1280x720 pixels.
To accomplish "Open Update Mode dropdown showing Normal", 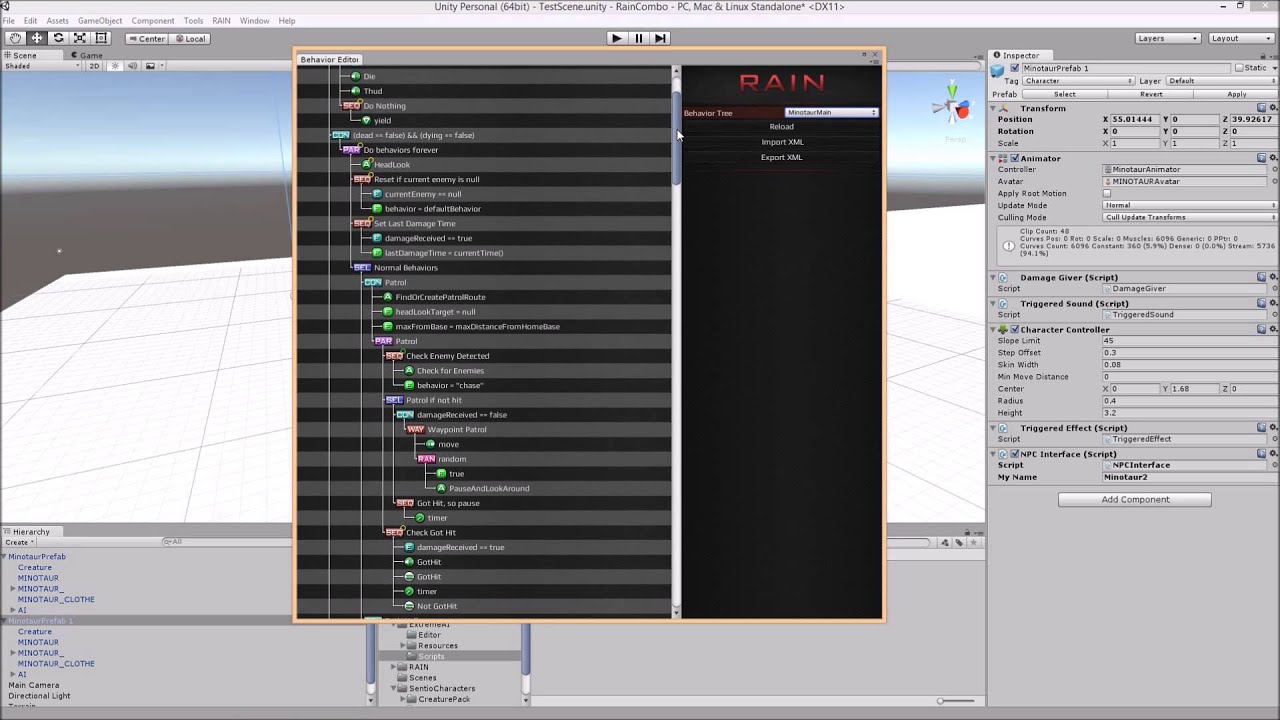I will [x=1190, y=205].
